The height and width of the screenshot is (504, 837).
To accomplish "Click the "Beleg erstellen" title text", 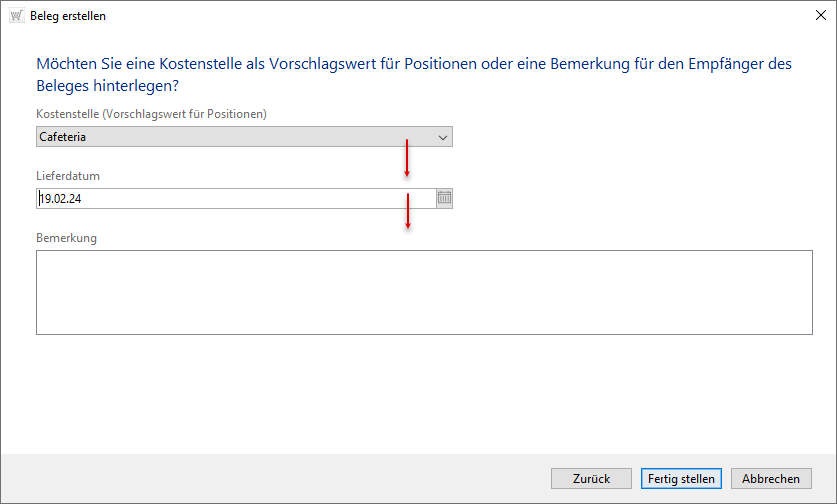I will [68, 16].
